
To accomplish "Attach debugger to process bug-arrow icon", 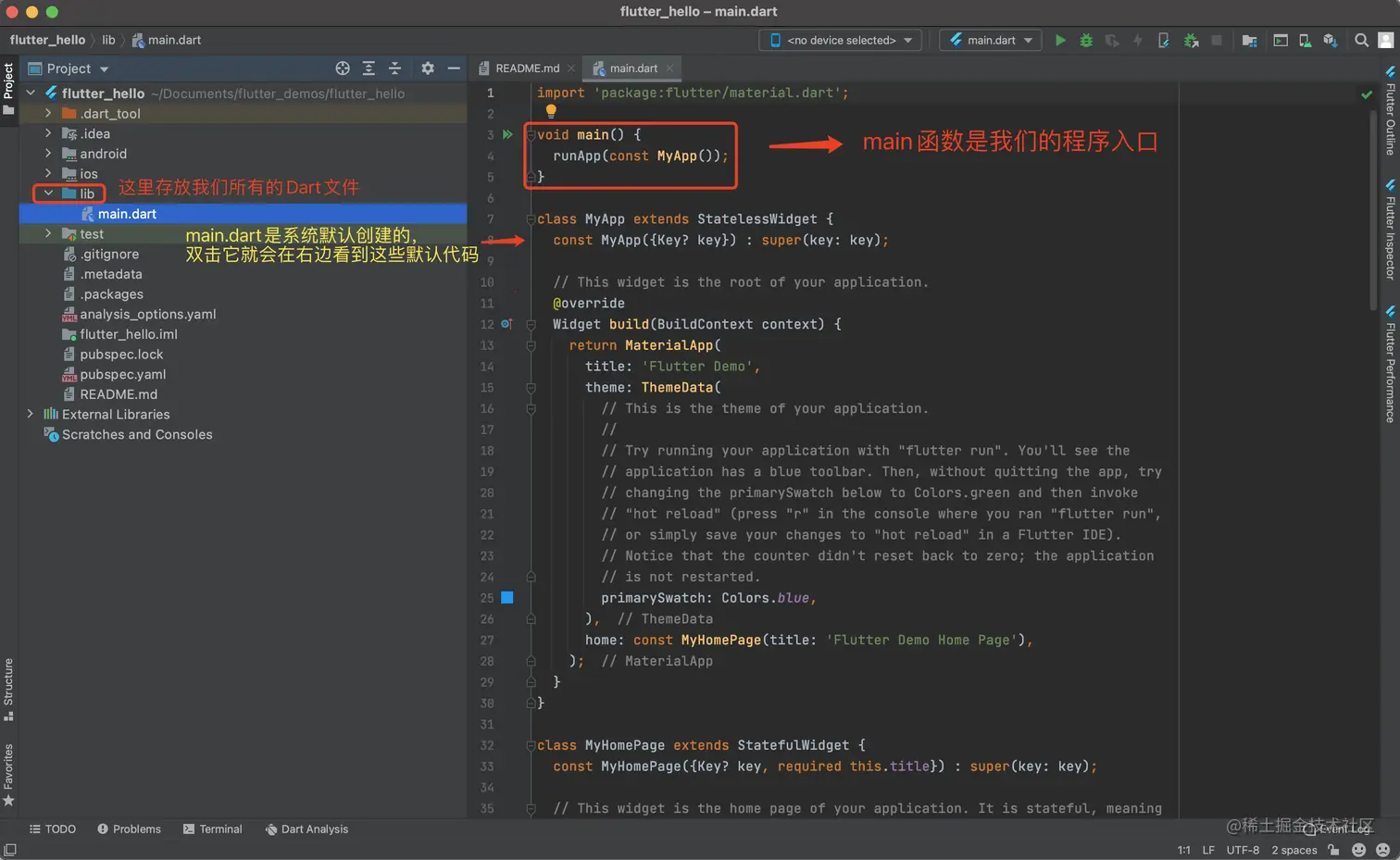I will pos(1191,40).
